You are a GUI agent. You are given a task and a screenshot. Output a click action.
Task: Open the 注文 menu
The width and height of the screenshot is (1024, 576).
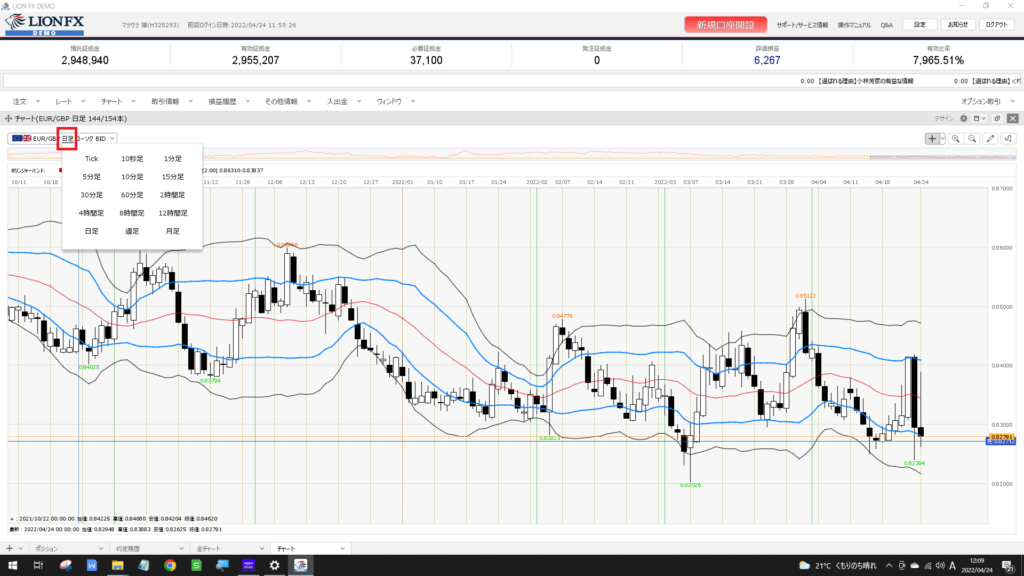pyautogui.click(x=20, y=102)
